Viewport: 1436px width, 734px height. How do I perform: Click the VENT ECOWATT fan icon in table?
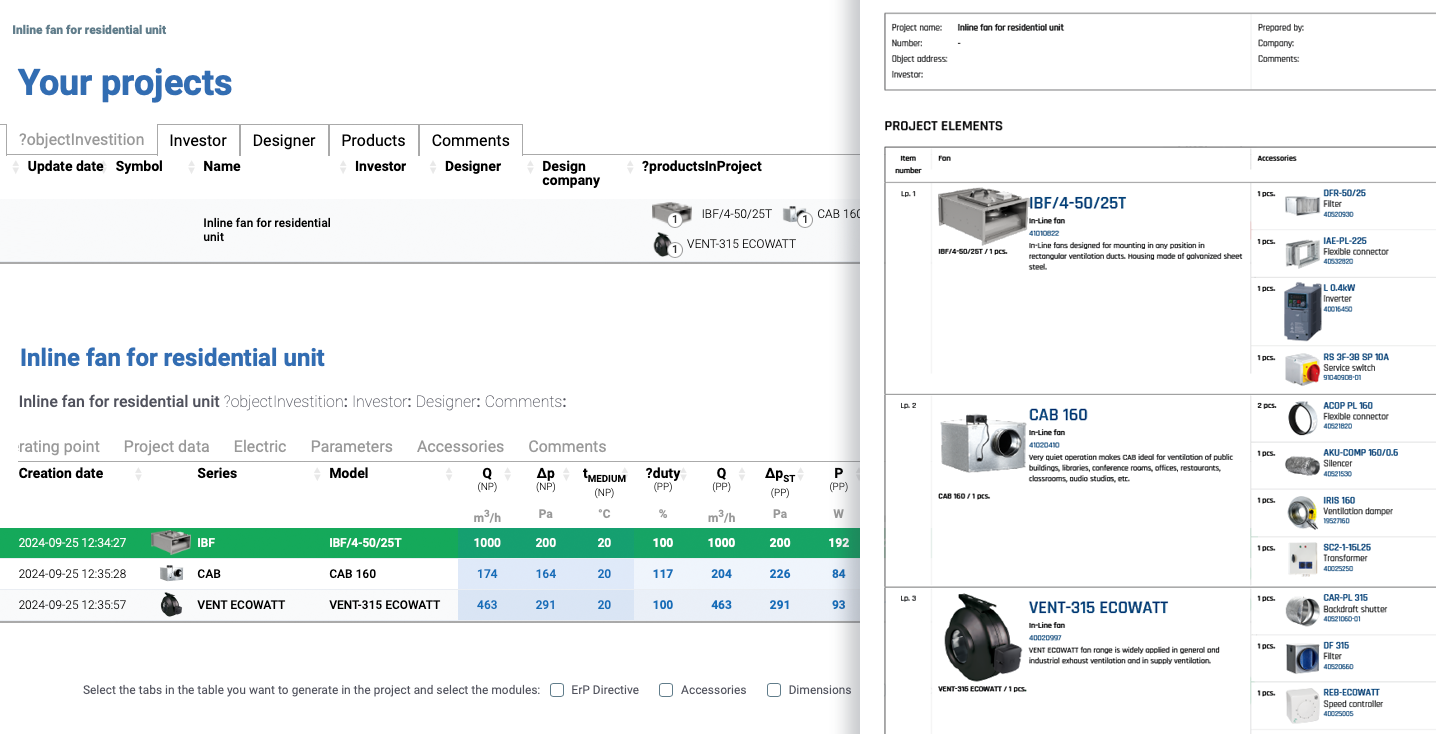click(171, 605)
